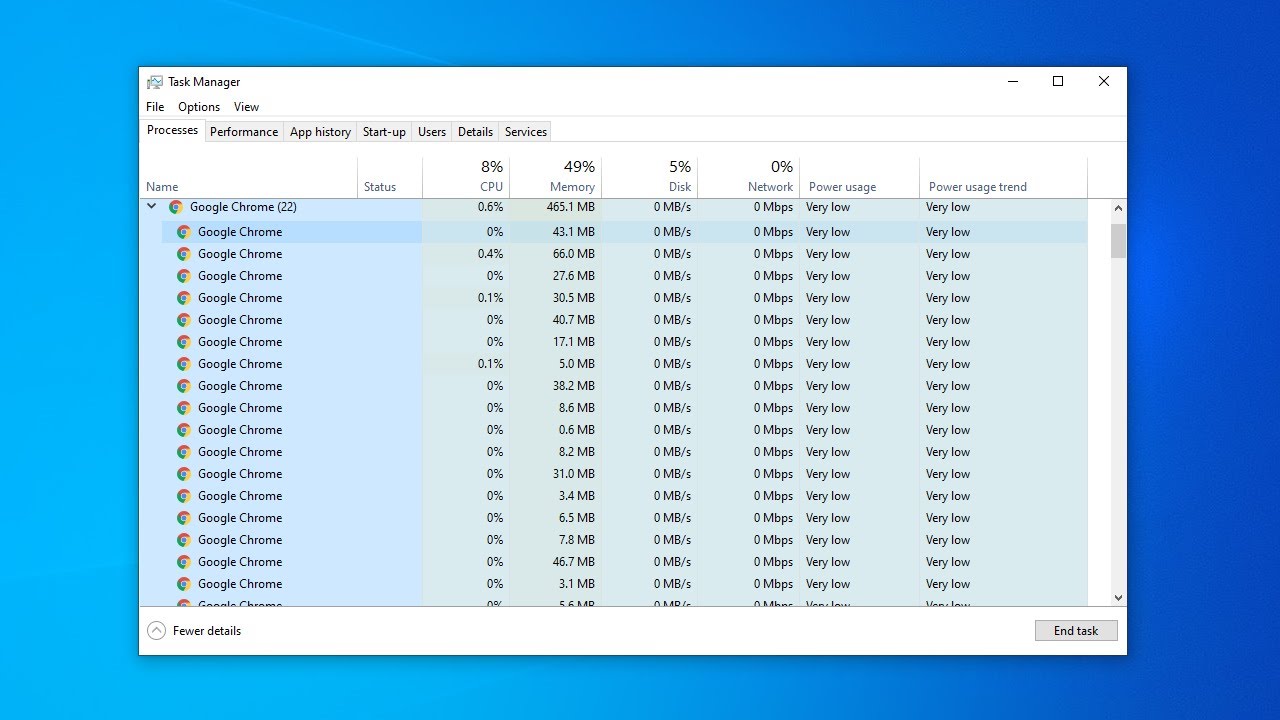Click the Chrome icon in the 46.7 MB row
1280x720 pixels.
184,562
